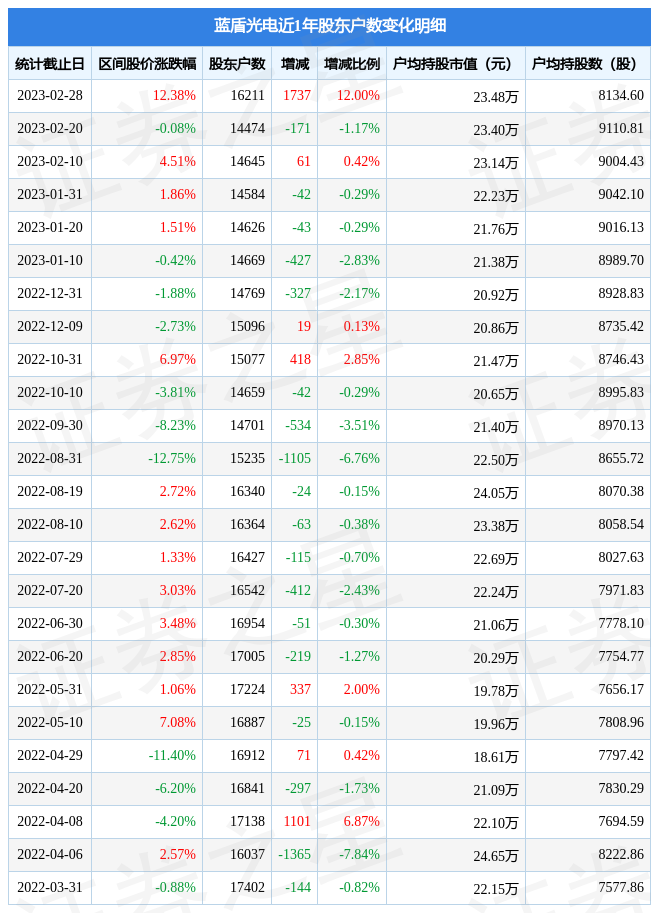The width and height of the screenshot is (651, 913).
Task: Click the 9110.81 shares-per-holder cell
Action: pyautogui.click(x=621, y=129)
